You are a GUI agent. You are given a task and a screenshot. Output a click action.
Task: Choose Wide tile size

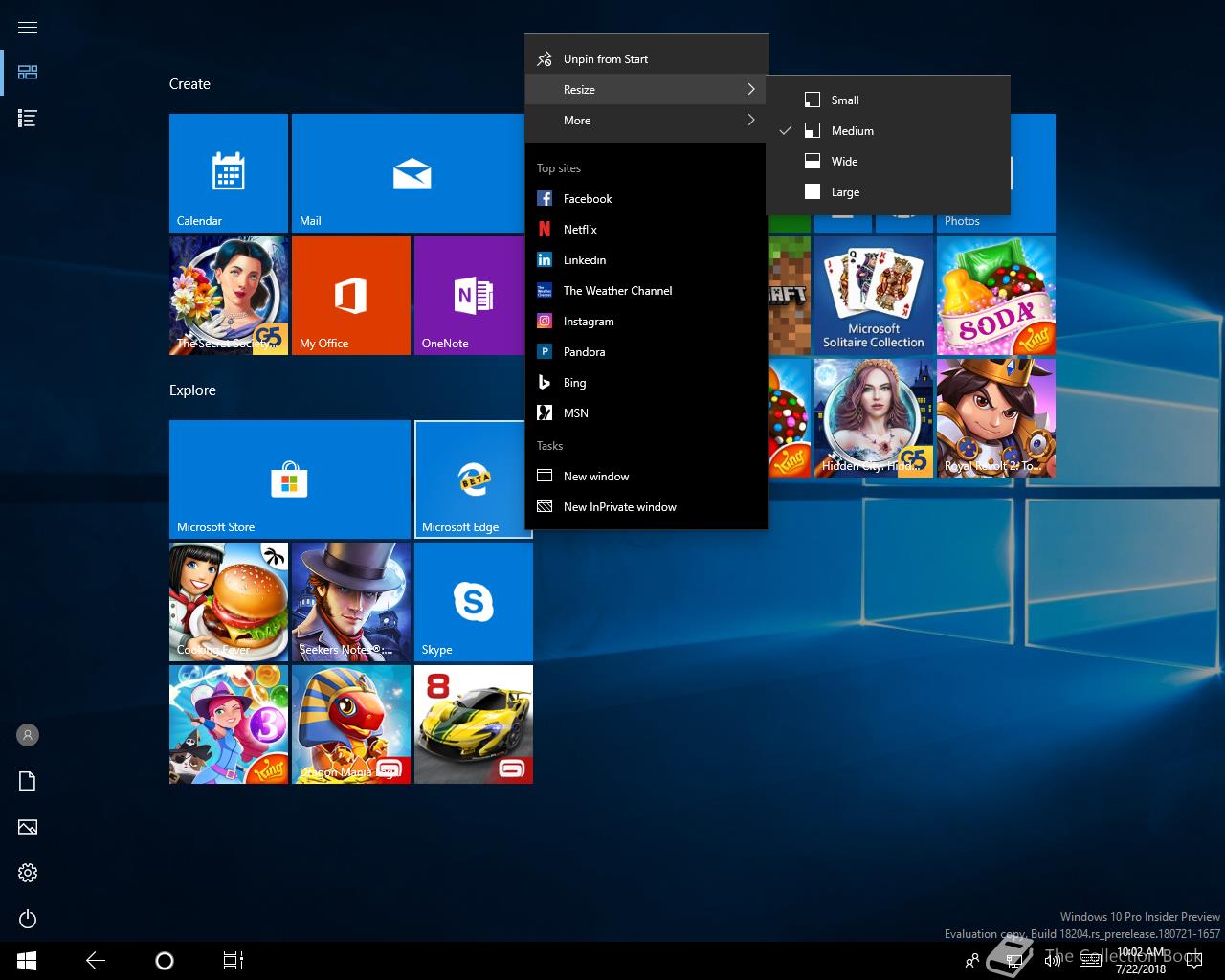point(888,162)
